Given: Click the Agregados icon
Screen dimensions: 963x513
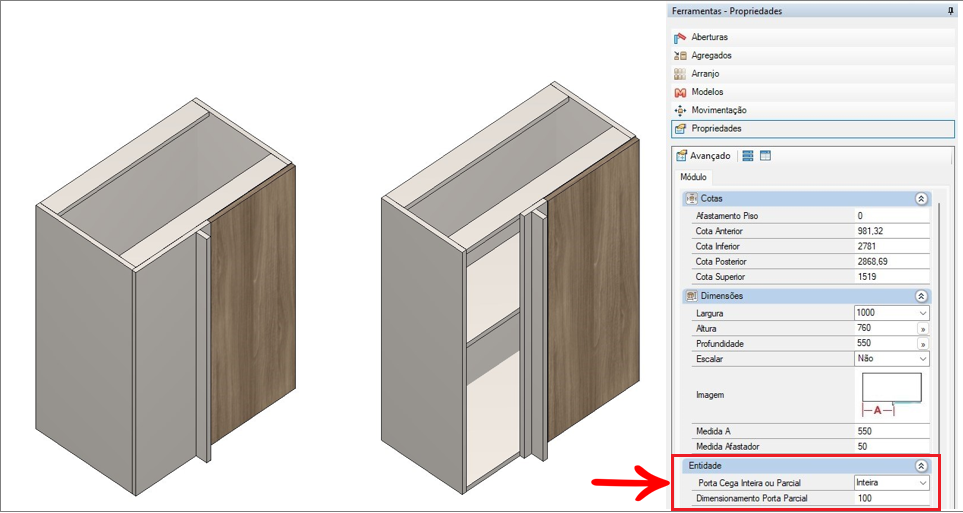Looking at the screenshot, I should tap(680, 55).
